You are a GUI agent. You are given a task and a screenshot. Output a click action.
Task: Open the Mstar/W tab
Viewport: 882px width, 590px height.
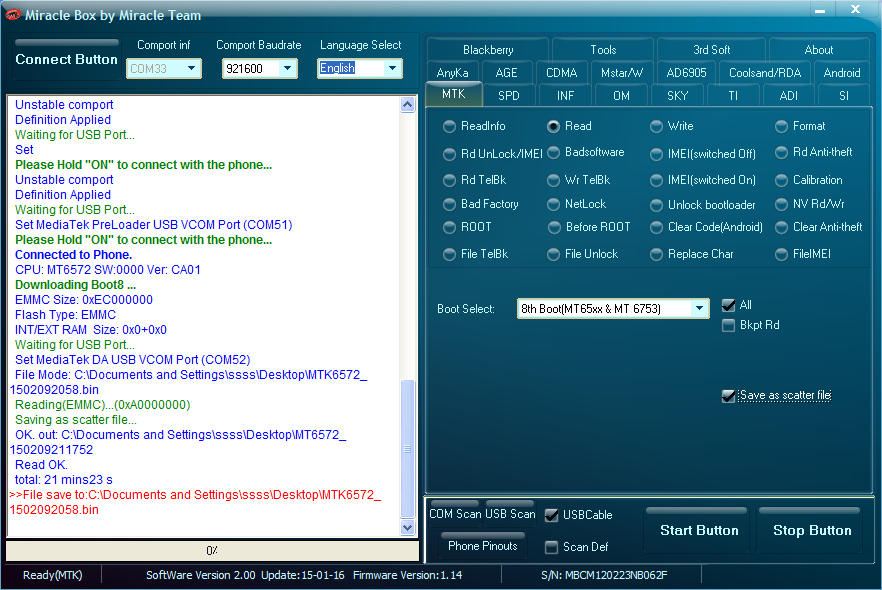tap(622, 73)
